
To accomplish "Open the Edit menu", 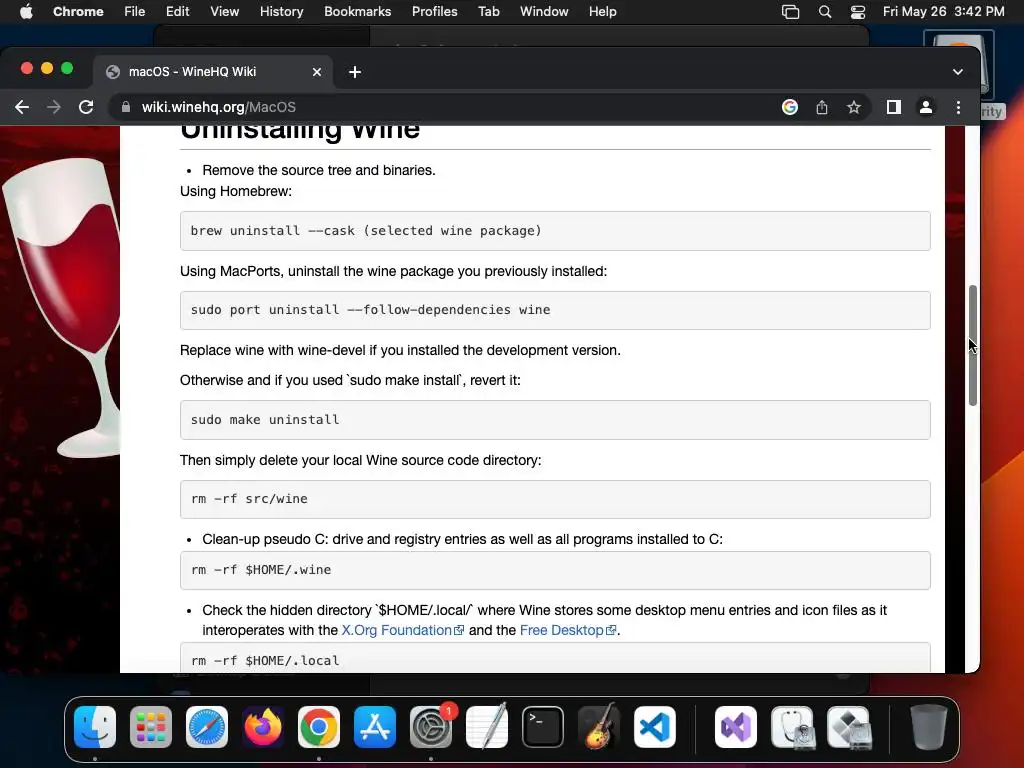I will [x=178, y=12].
